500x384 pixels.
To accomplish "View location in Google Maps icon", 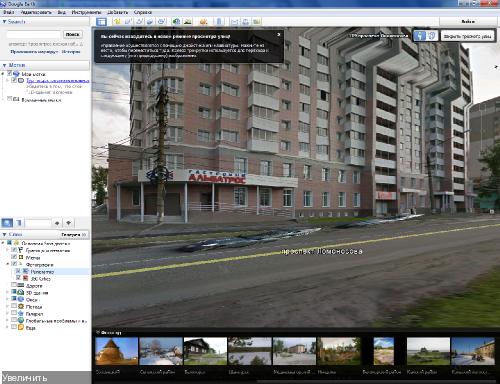I will point(257,22).
